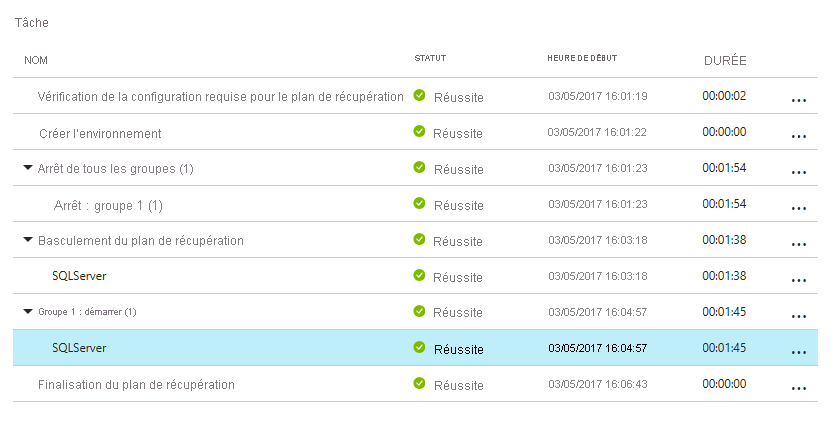The width and height of the screenshot is (839, 425).
Task: Open ellipsis menu for Basculement du plan row
Action: 798,244
